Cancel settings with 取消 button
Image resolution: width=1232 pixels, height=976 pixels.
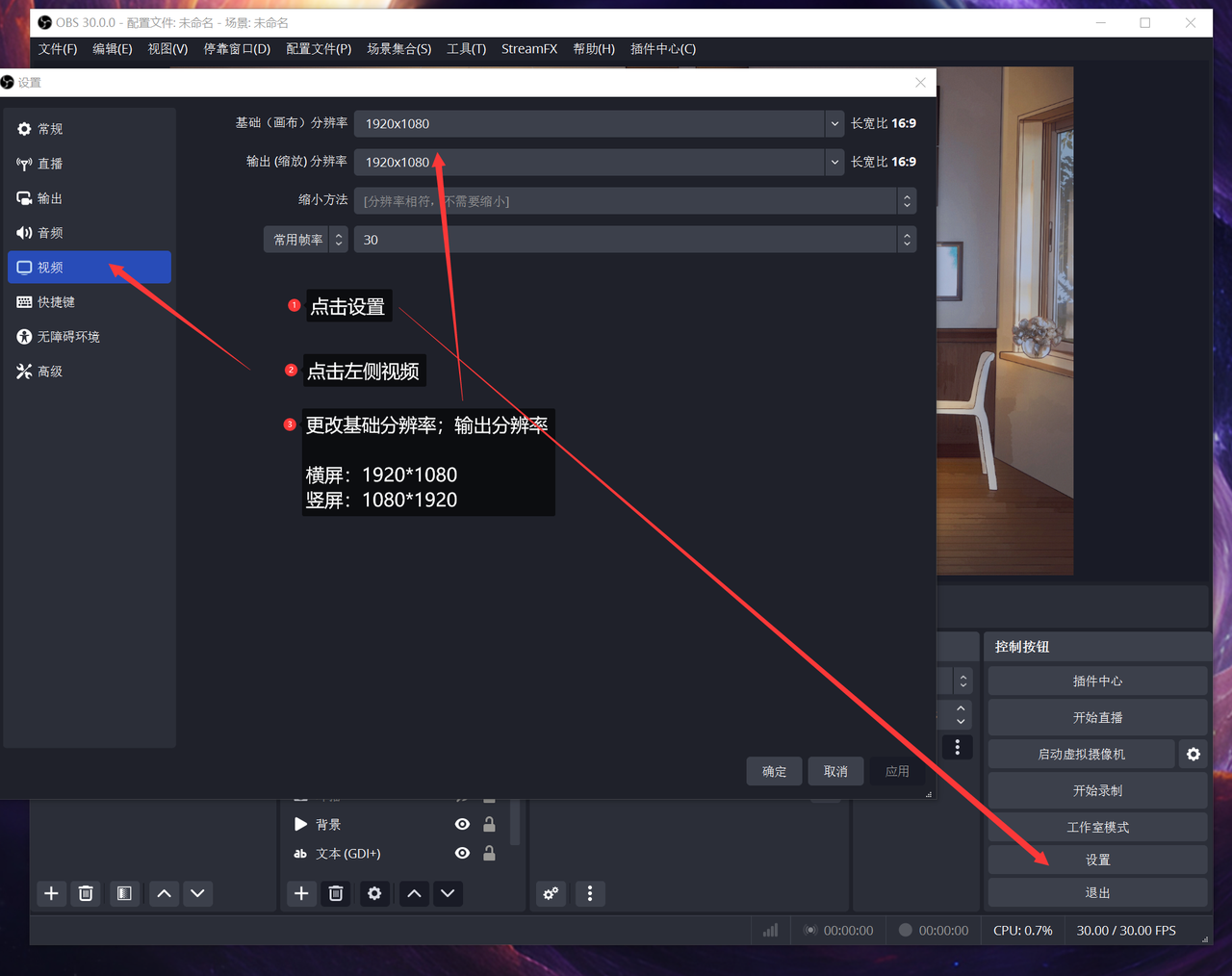(835, 771)
